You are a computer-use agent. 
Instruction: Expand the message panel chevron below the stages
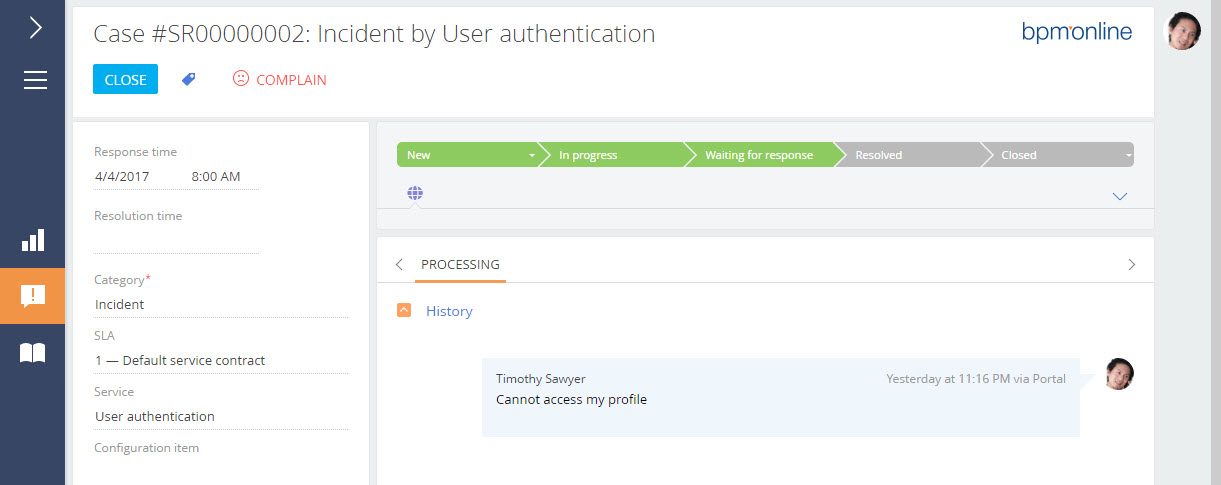[x=1120, y=196]
